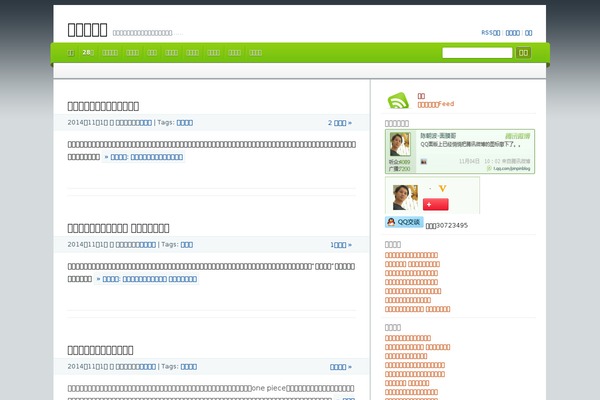Open the read-more link below the second post excerpt
This screenshot has height=400, width=600.
coord(147,279)
